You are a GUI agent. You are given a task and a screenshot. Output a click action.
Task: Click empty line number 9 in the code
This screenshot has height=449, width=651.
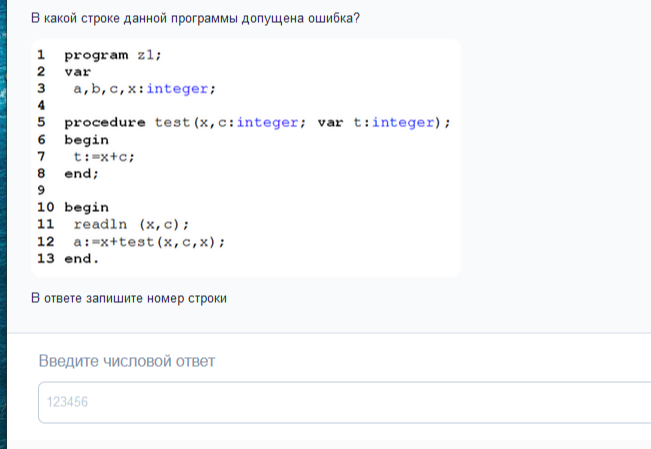[x=41, y=190]
